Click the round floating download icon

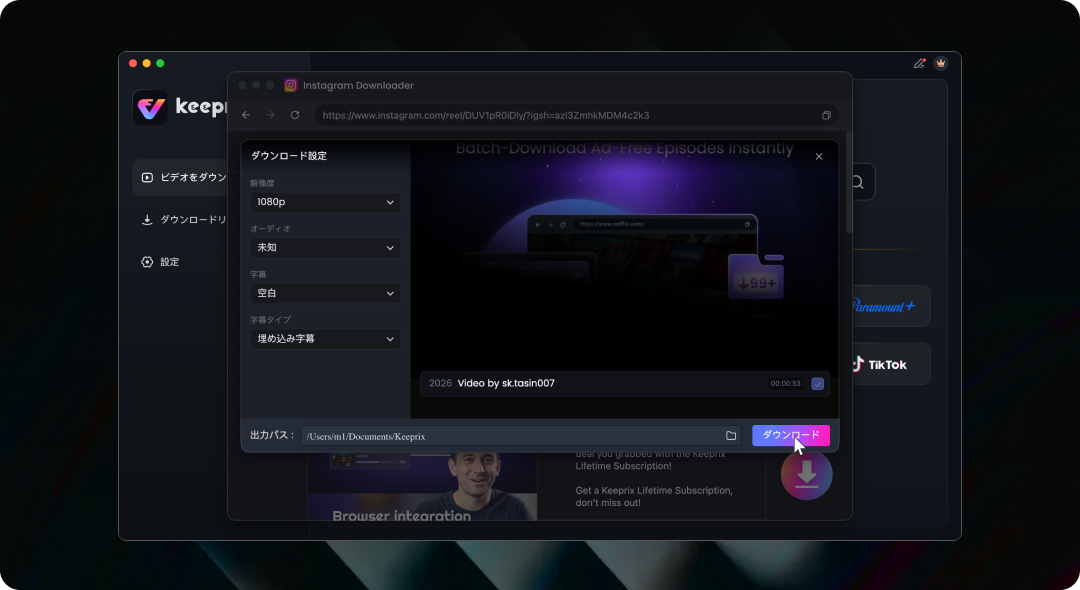(x=807, y=474)
